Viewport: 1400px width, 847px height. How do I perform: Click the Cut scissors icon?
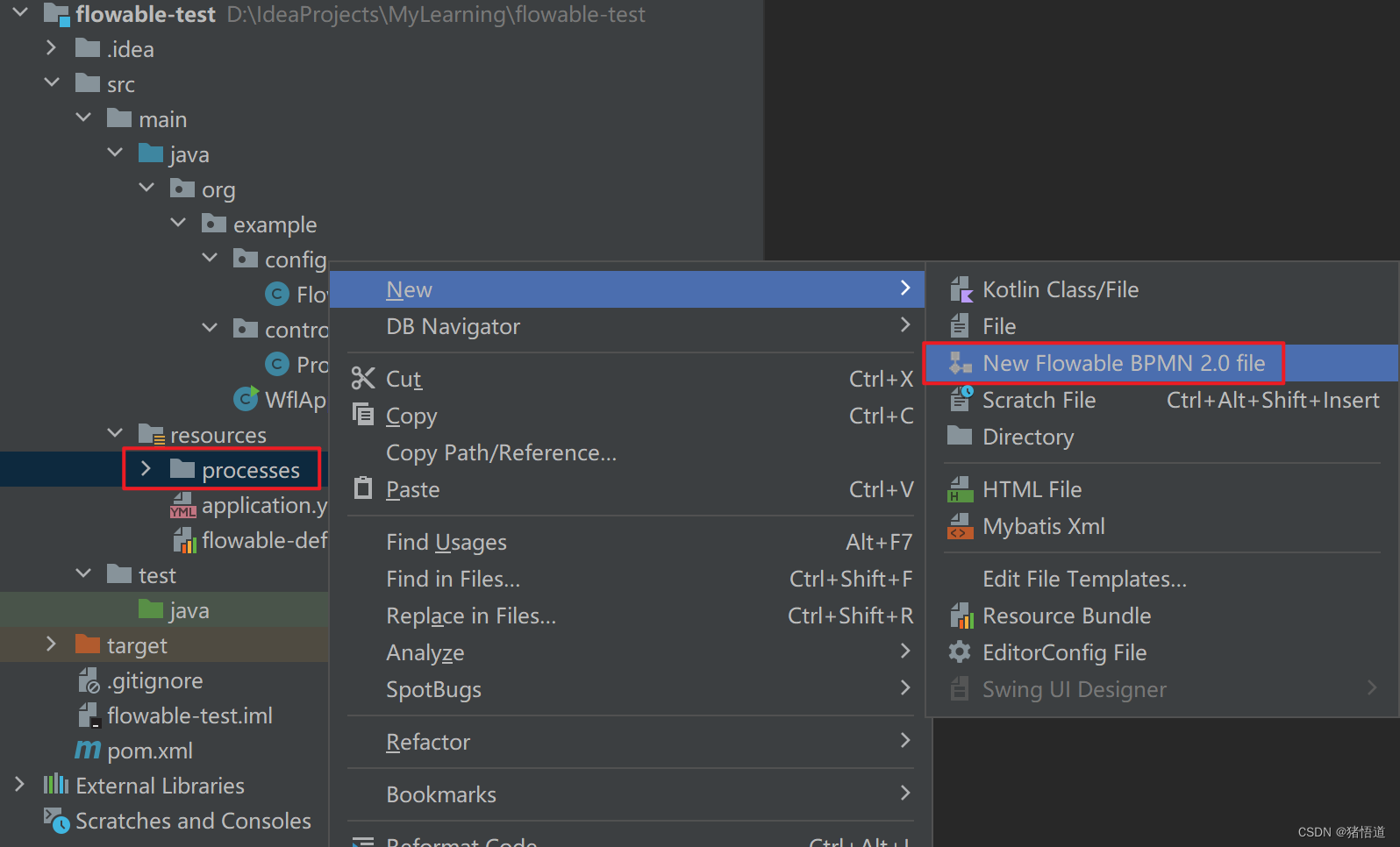(x=363, y=379)
